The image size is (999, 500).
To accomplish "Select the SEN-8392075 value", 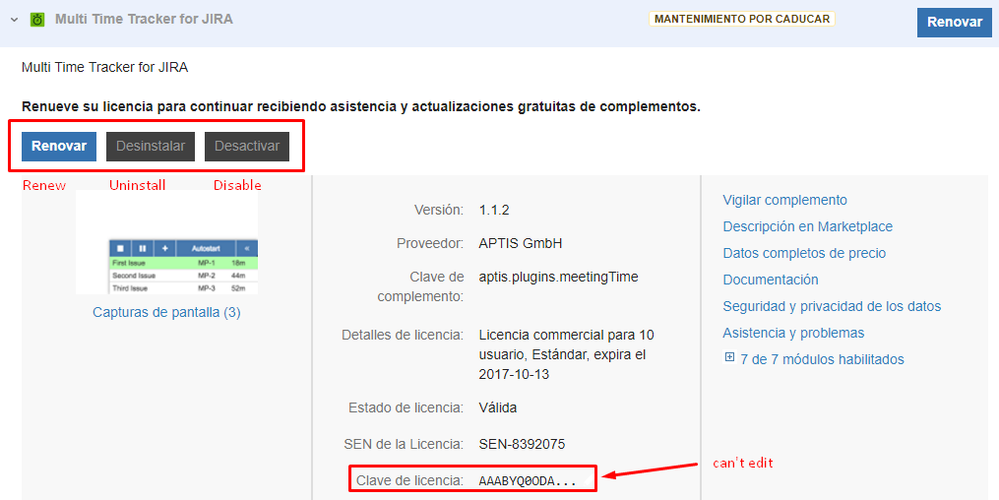I will click(522, 444).
